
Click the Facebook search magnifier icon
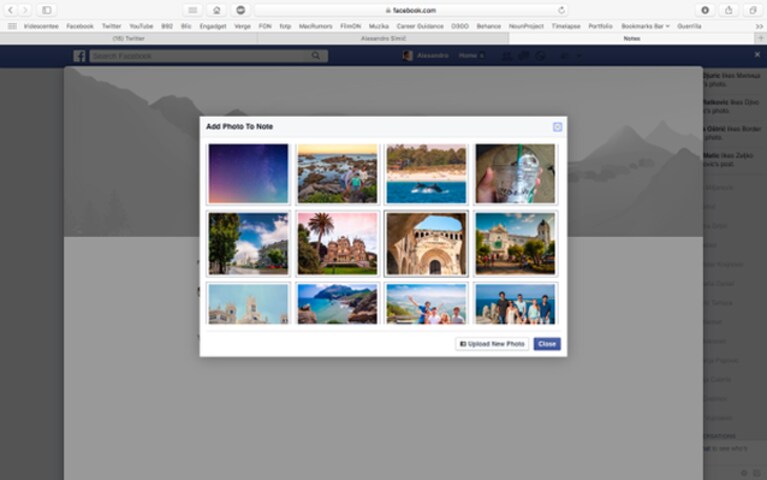click(316, 56)
